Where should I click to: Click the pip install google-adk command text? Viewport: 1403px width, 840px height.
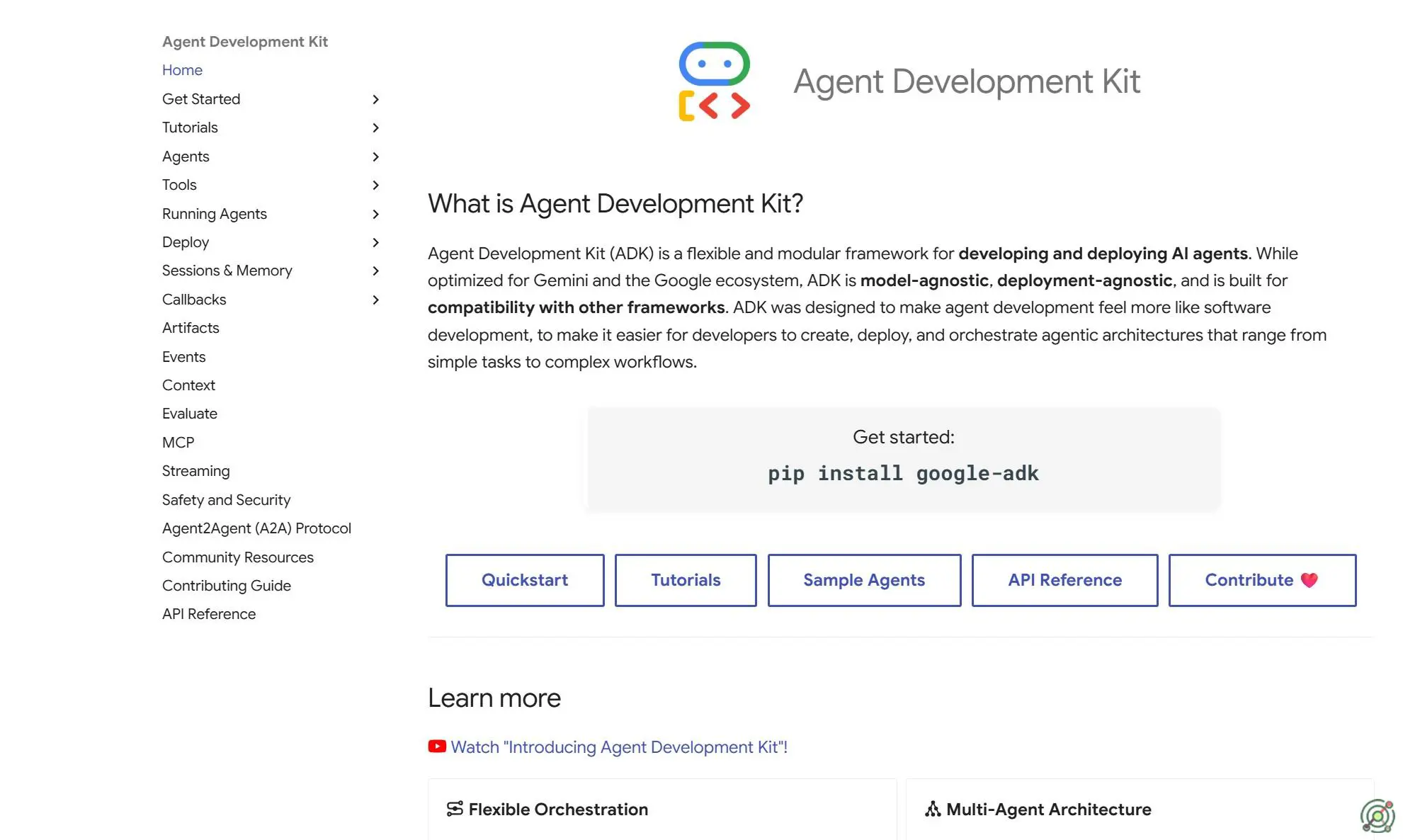[x=903, y=473]
